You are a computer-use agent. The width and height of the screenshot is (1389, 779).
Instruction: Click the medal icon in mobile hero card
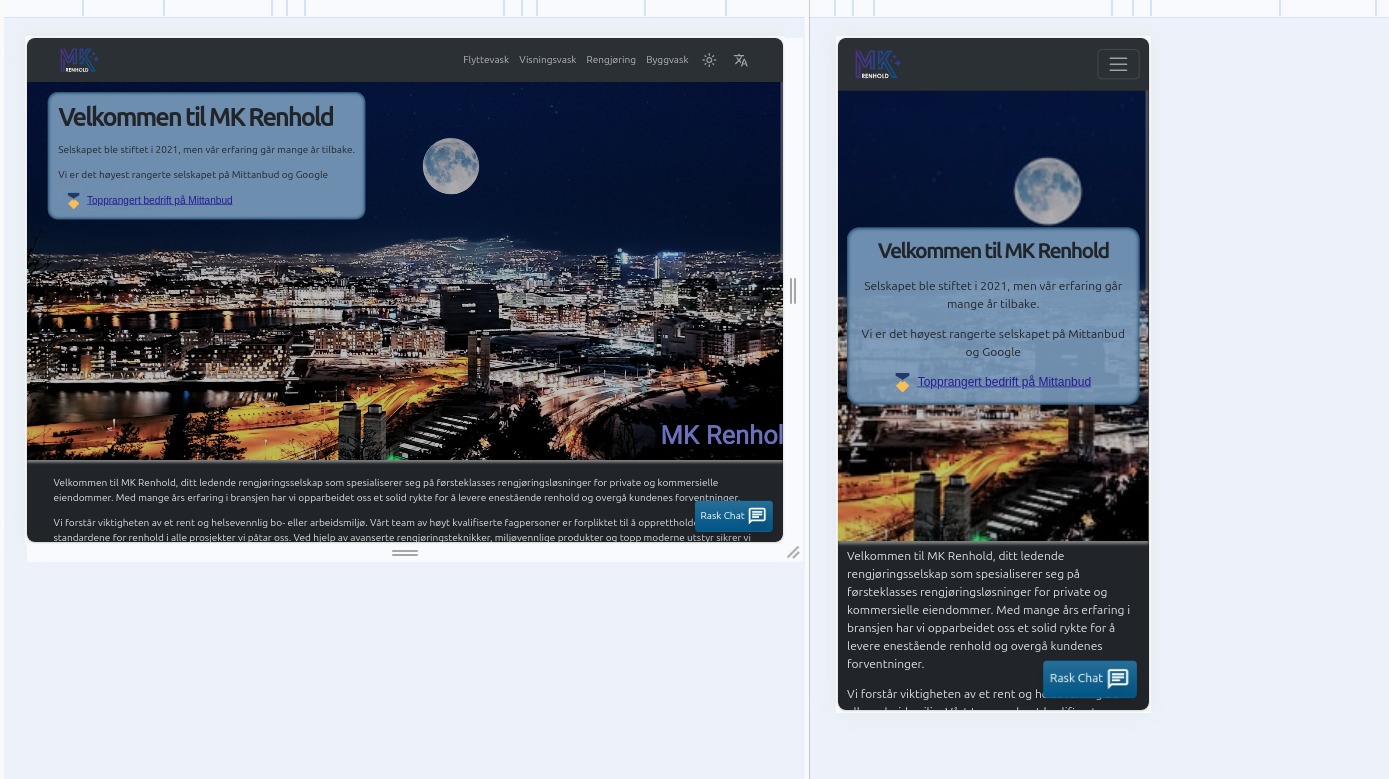point(902,382)
